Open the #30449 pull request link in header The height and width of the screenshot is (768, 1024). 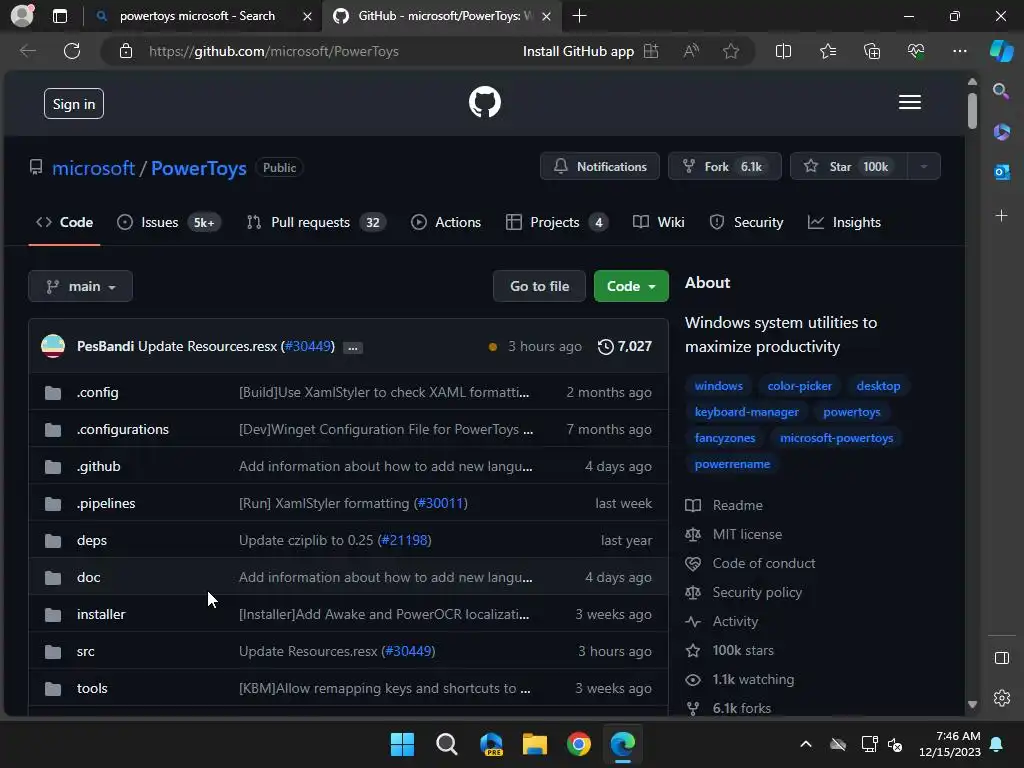[x=310, y=346]
